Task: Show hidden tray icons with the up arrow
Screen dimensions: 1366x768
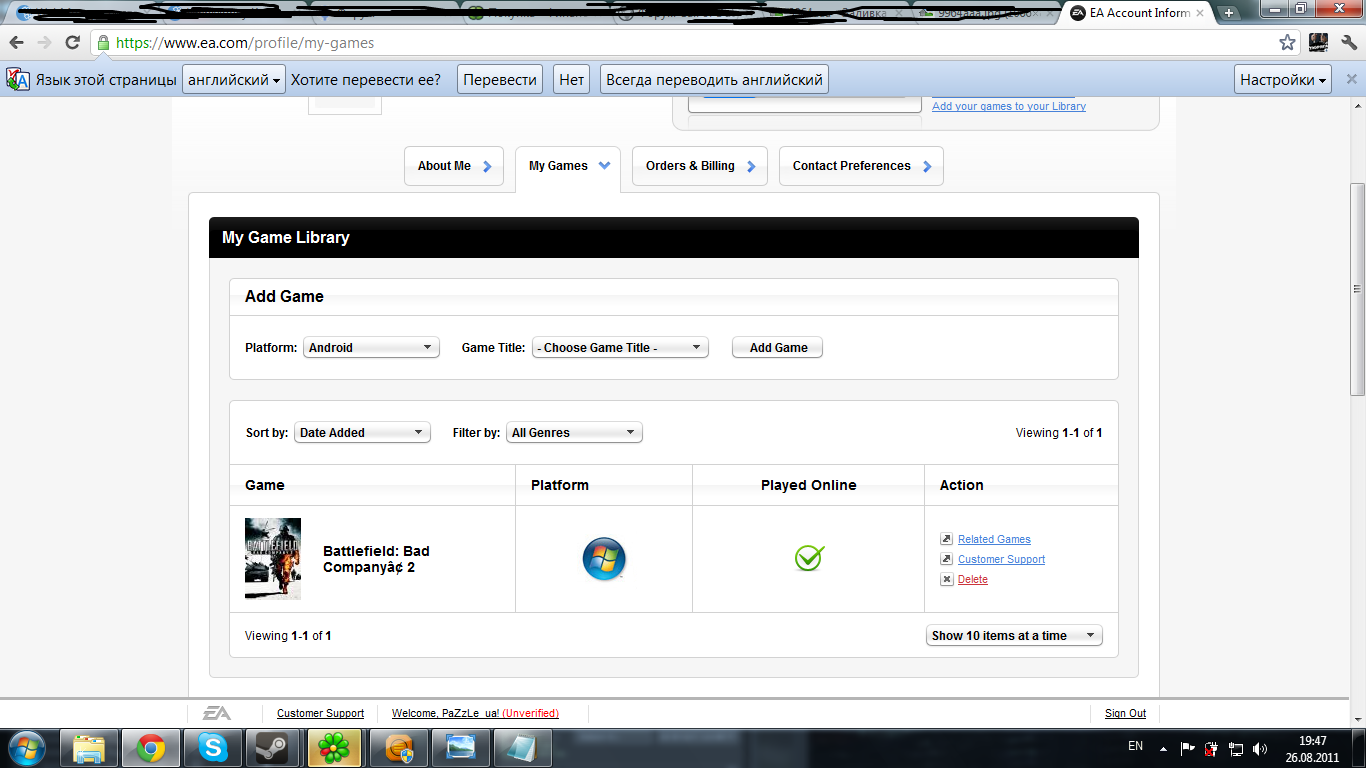Action: [x=1163, y=748]
